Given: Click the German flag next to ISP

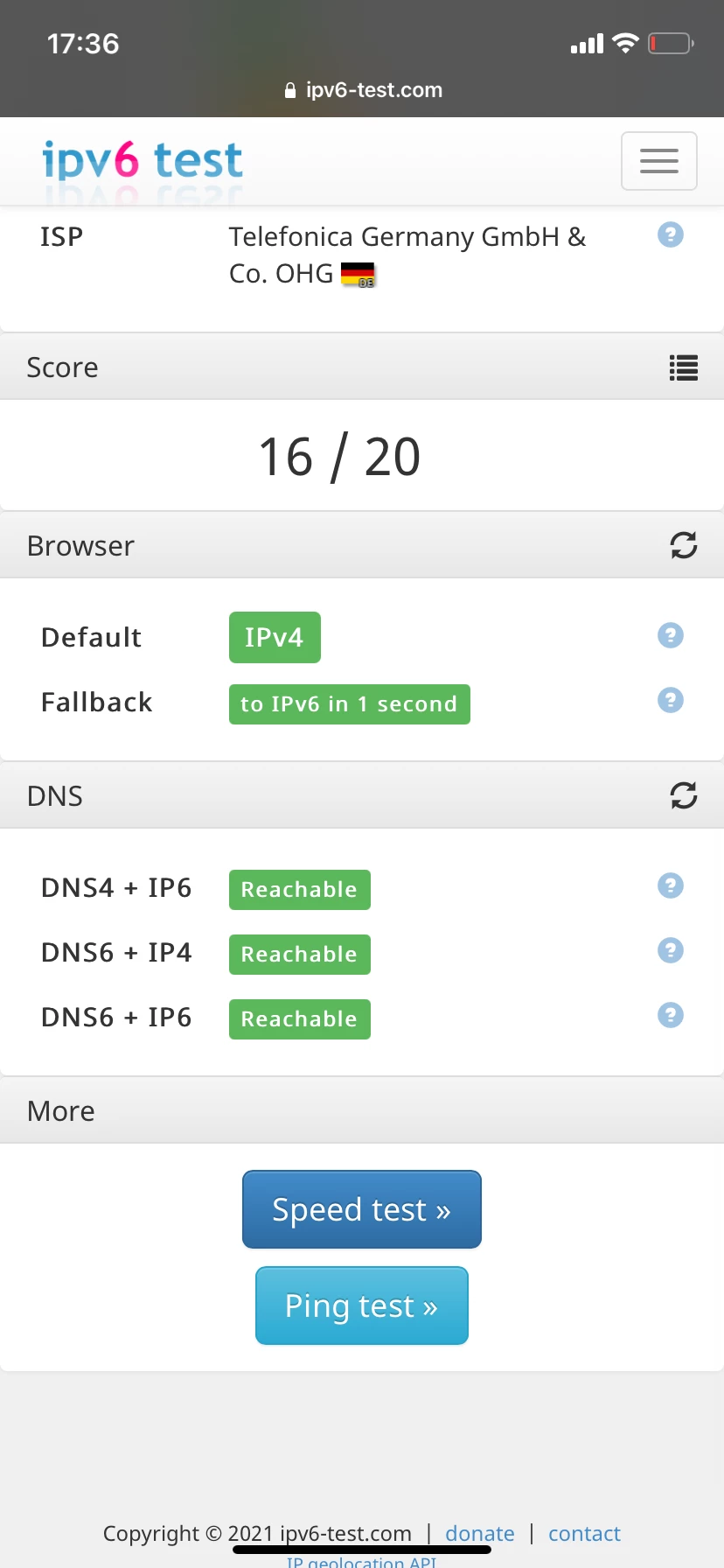Looking at the screenshot, I should tap(358, 275).
